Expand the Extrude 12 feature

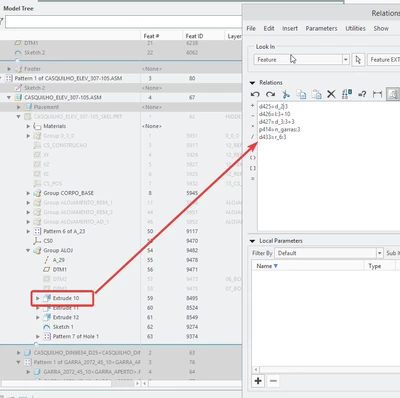coord(38,317)
